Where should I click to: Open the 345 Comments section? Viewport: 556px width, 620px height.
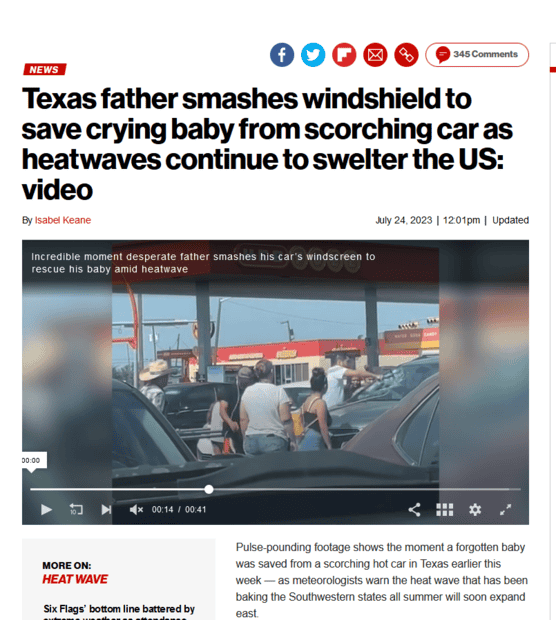(x=477, y=55)
